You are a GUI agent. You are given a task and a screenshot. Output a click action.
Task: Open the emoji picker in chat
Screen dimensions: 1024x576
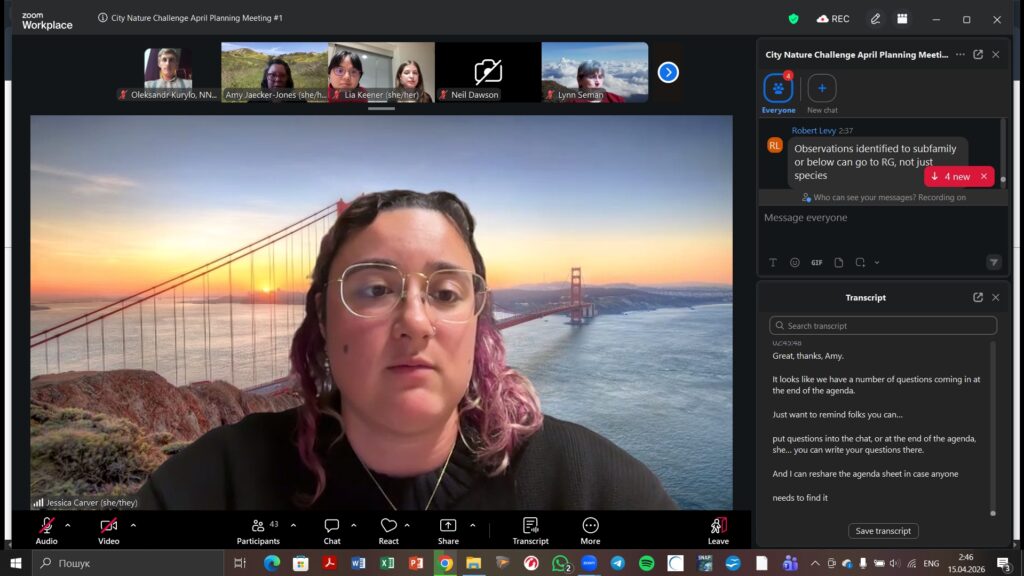pos(795,263)
